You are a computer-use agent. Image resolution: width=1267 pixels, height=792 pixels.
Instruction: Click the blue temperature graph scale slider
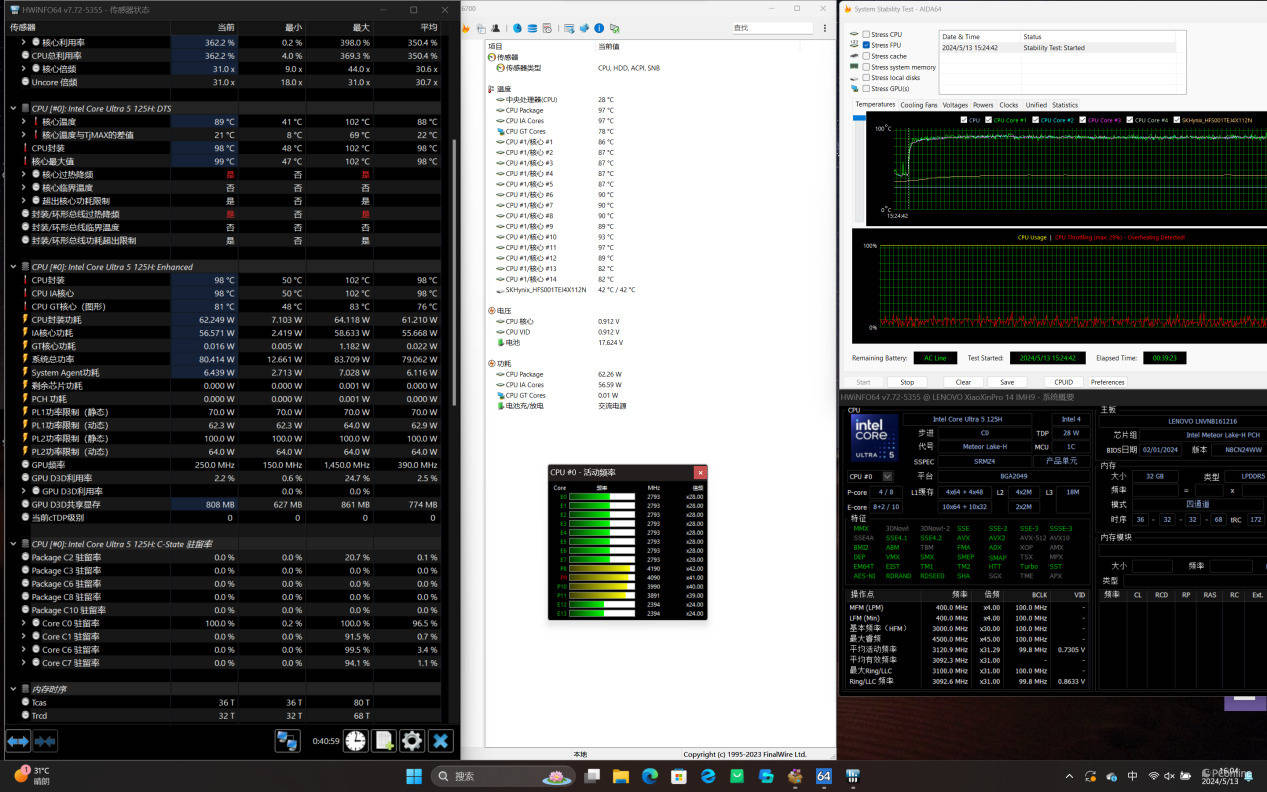[x=860, y=118]
